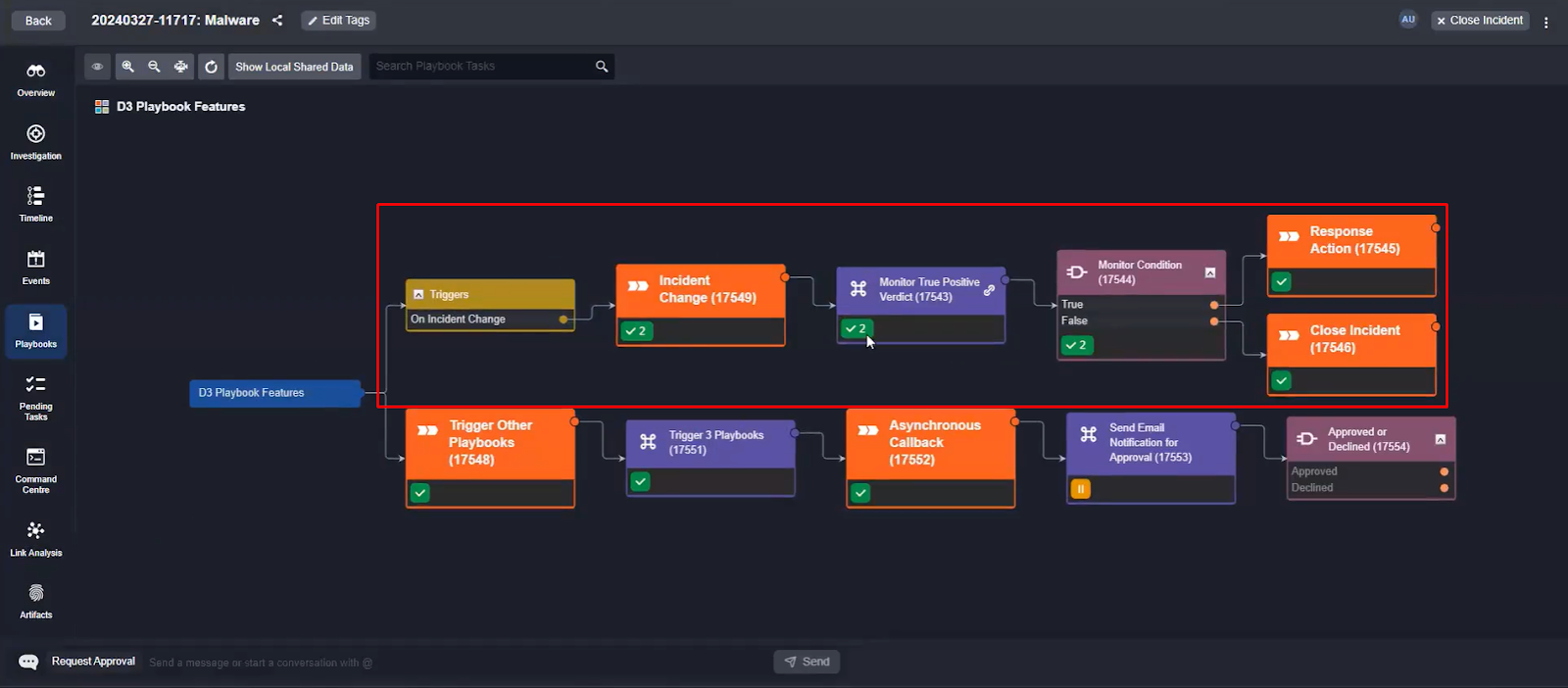Click green check status on Close Incident node
The height and width of the screenshot is (688, 1568).
(1281, 380)
